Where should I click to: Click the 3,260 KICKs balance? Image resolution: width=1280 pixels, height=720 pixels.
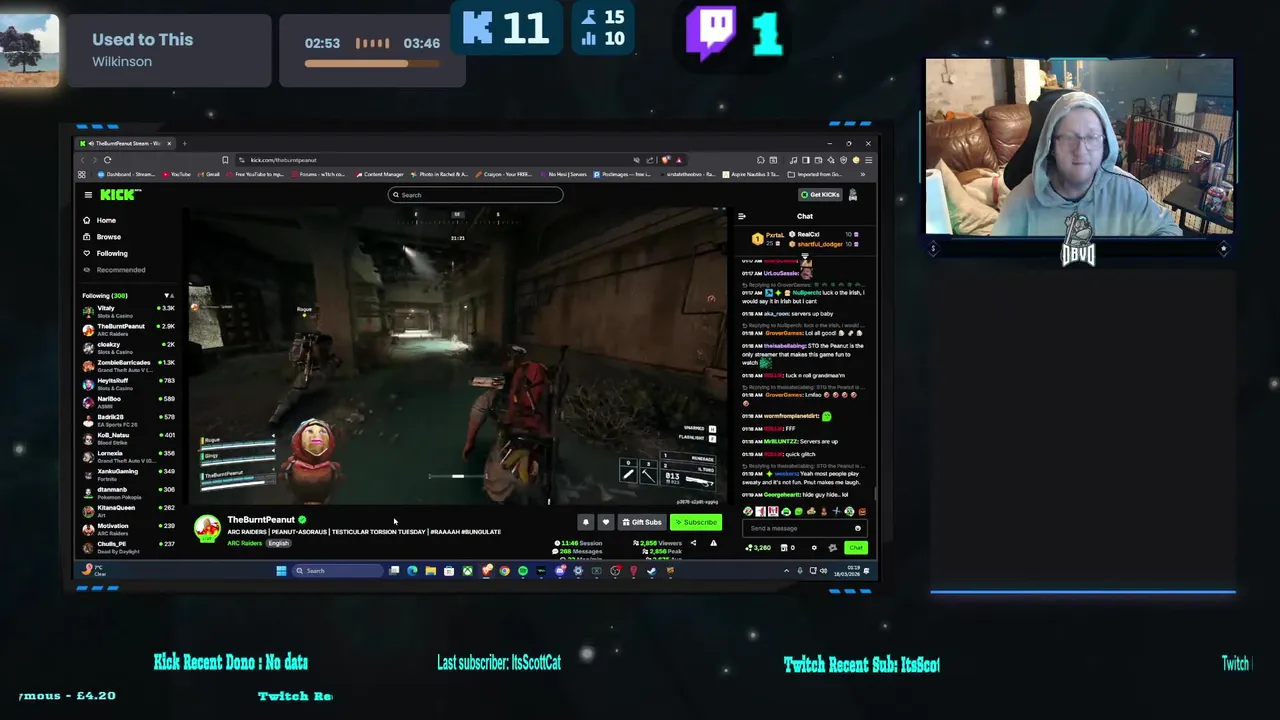point(758,548)
